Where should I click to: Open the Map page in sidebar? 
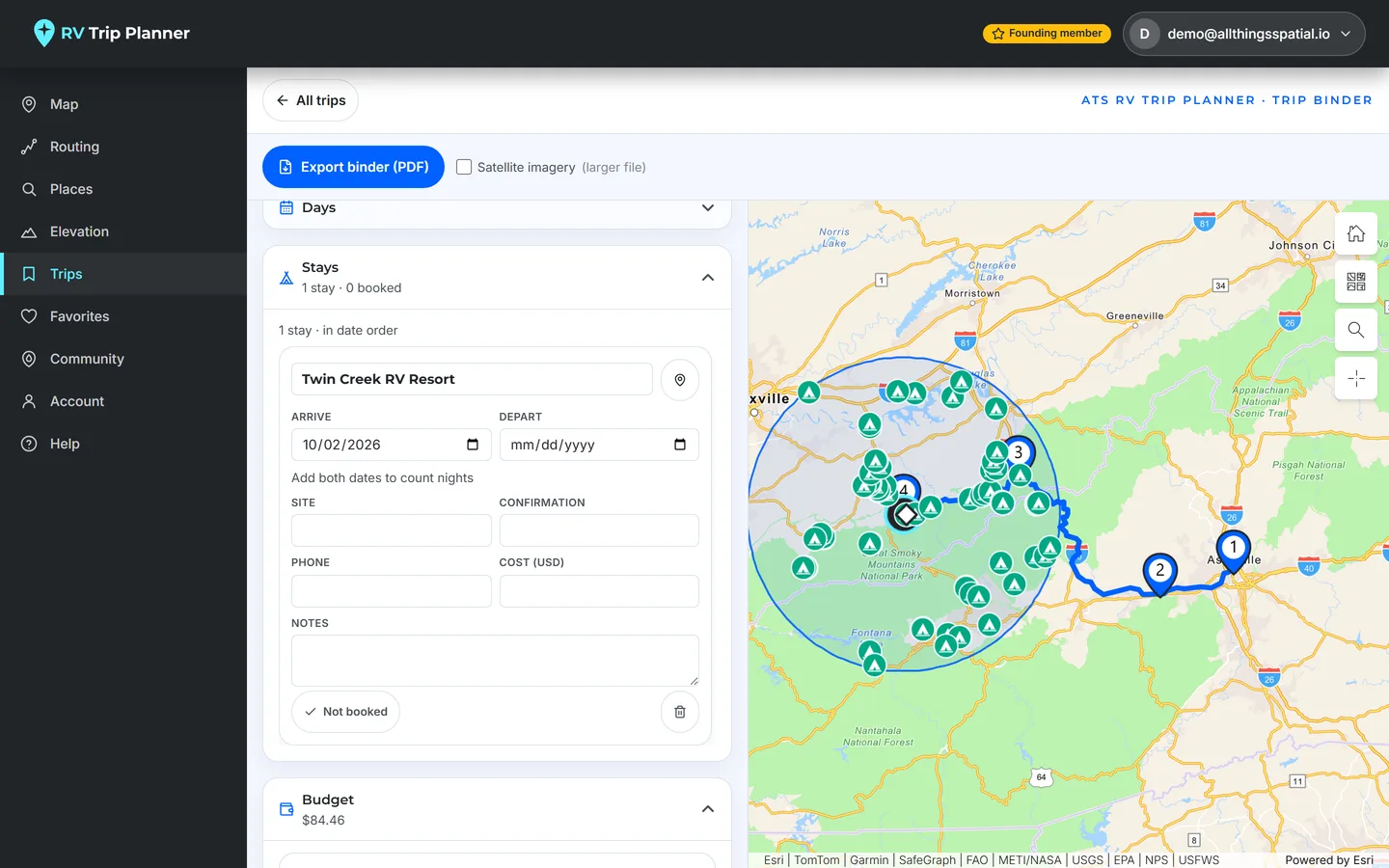point(123,104)
